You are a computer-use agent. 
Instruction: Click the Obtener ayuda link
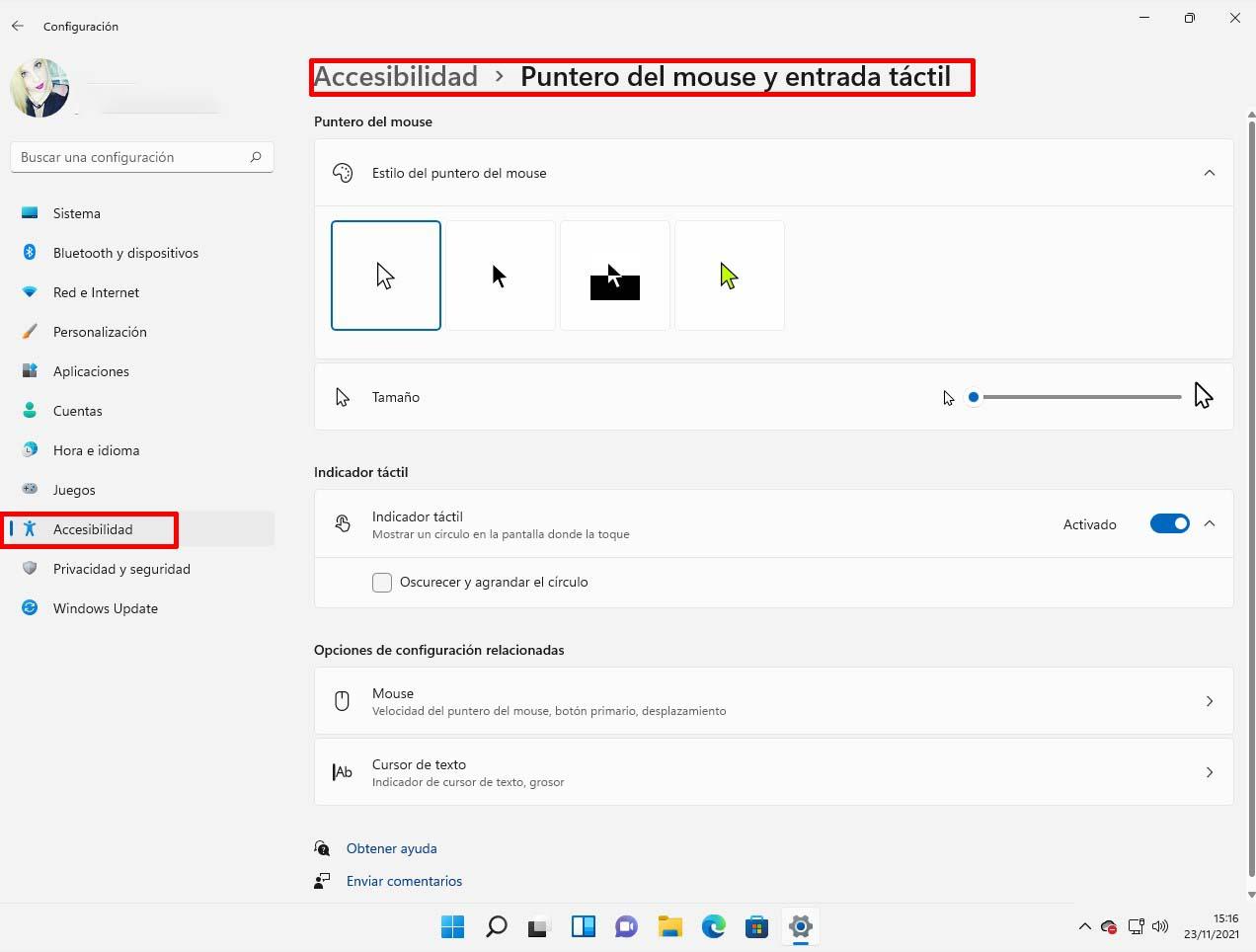(391, 848)
